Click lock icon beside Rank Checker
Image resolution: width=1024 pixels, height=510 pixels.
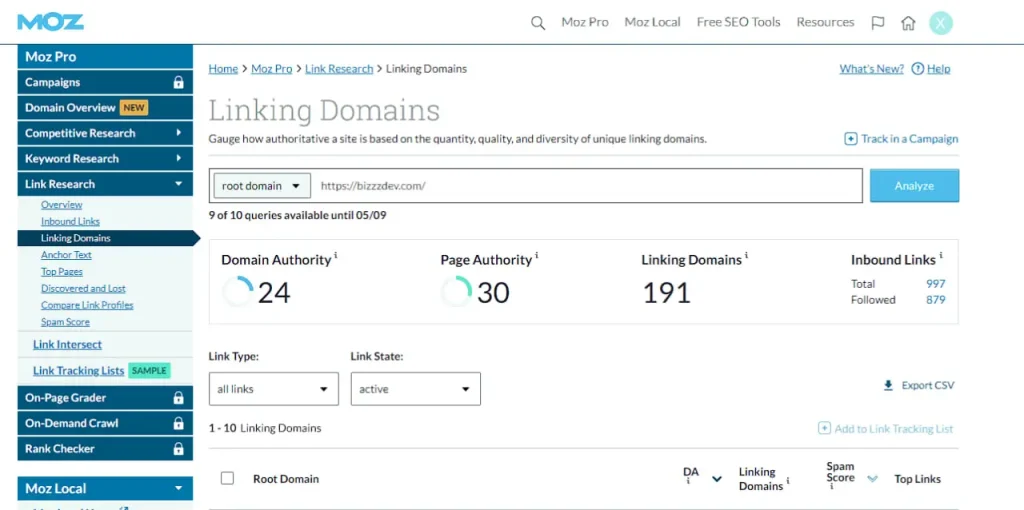tap(178, 449)
